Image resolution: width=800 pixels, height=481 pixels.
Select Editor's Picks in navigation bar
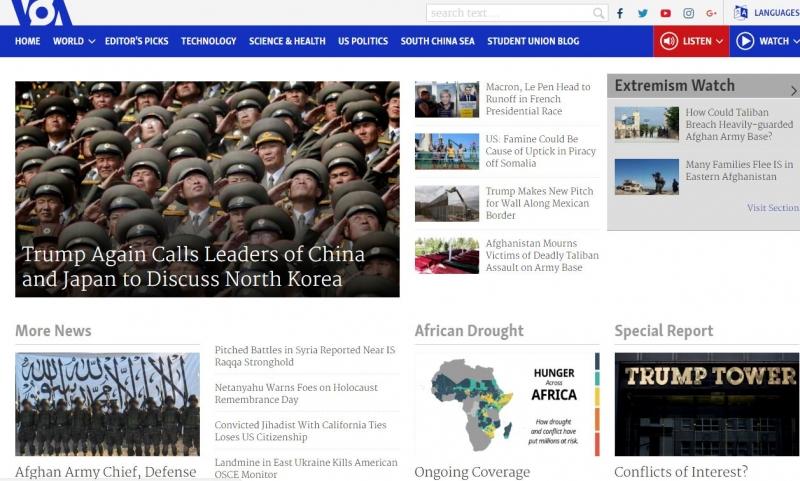pos(137,41)
